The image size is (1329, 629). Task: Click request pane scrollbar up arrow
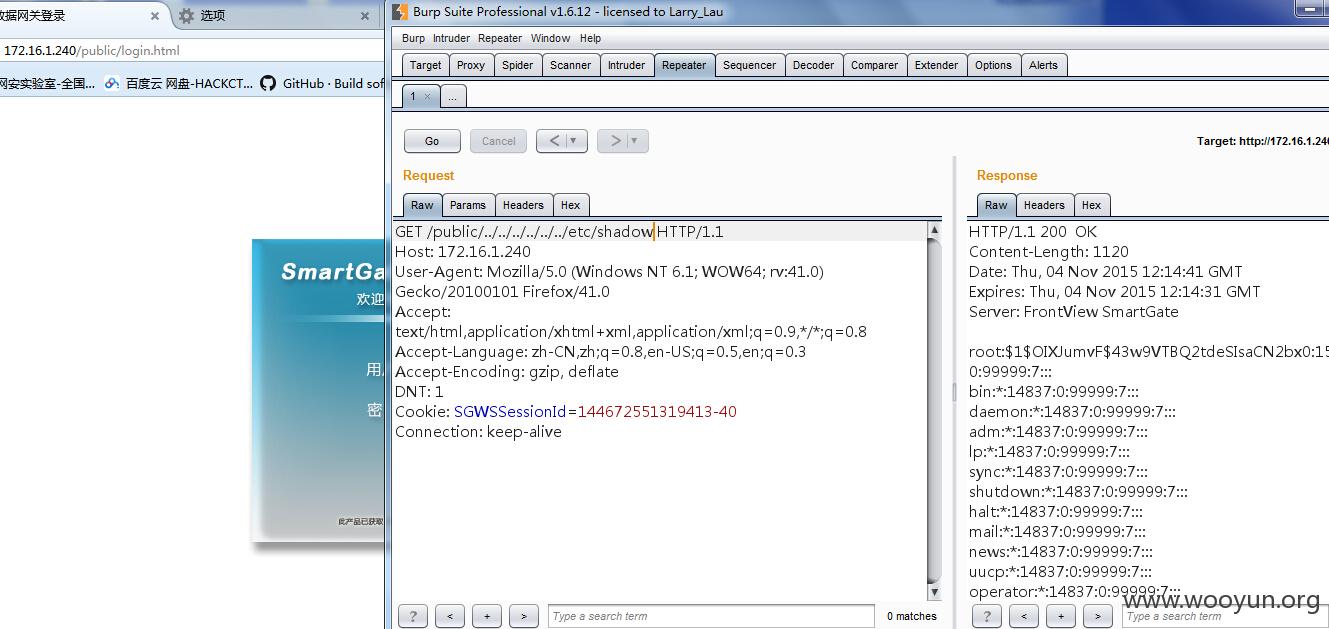(x=934, y=230)
